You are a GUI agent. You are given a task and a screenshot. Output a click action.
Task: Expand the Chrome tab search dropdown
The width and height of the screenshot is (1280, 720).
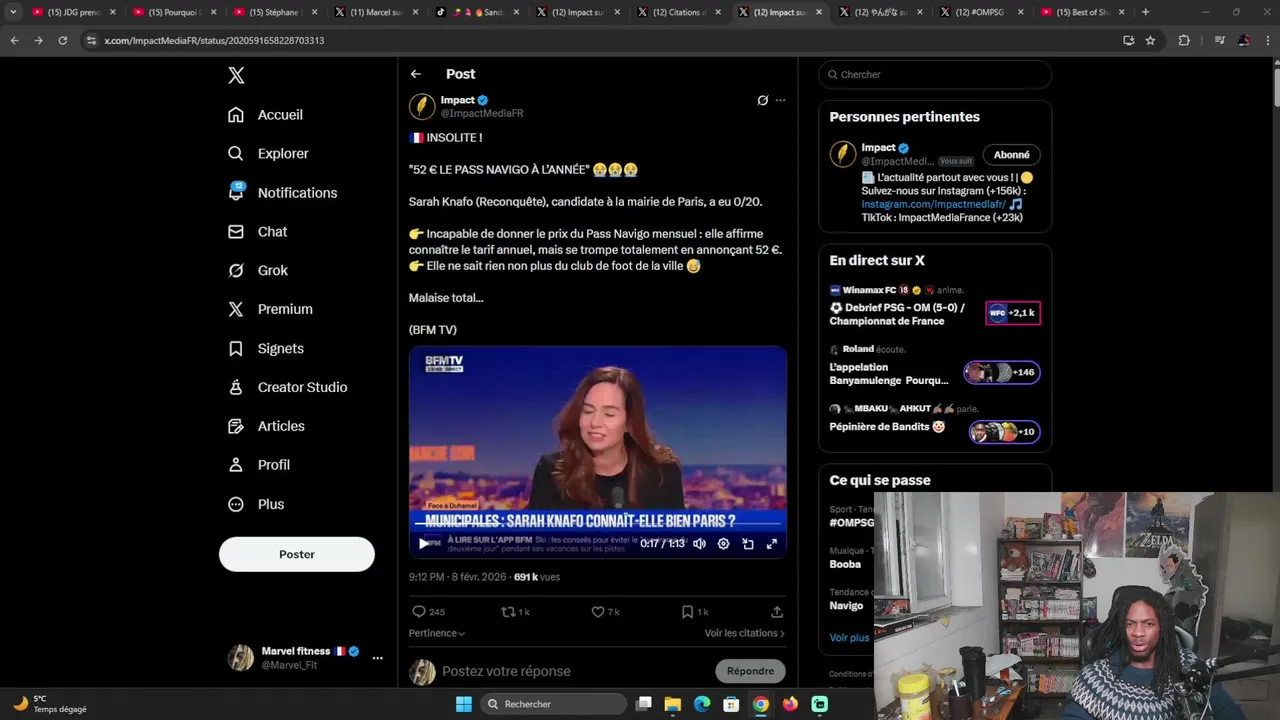13,12
